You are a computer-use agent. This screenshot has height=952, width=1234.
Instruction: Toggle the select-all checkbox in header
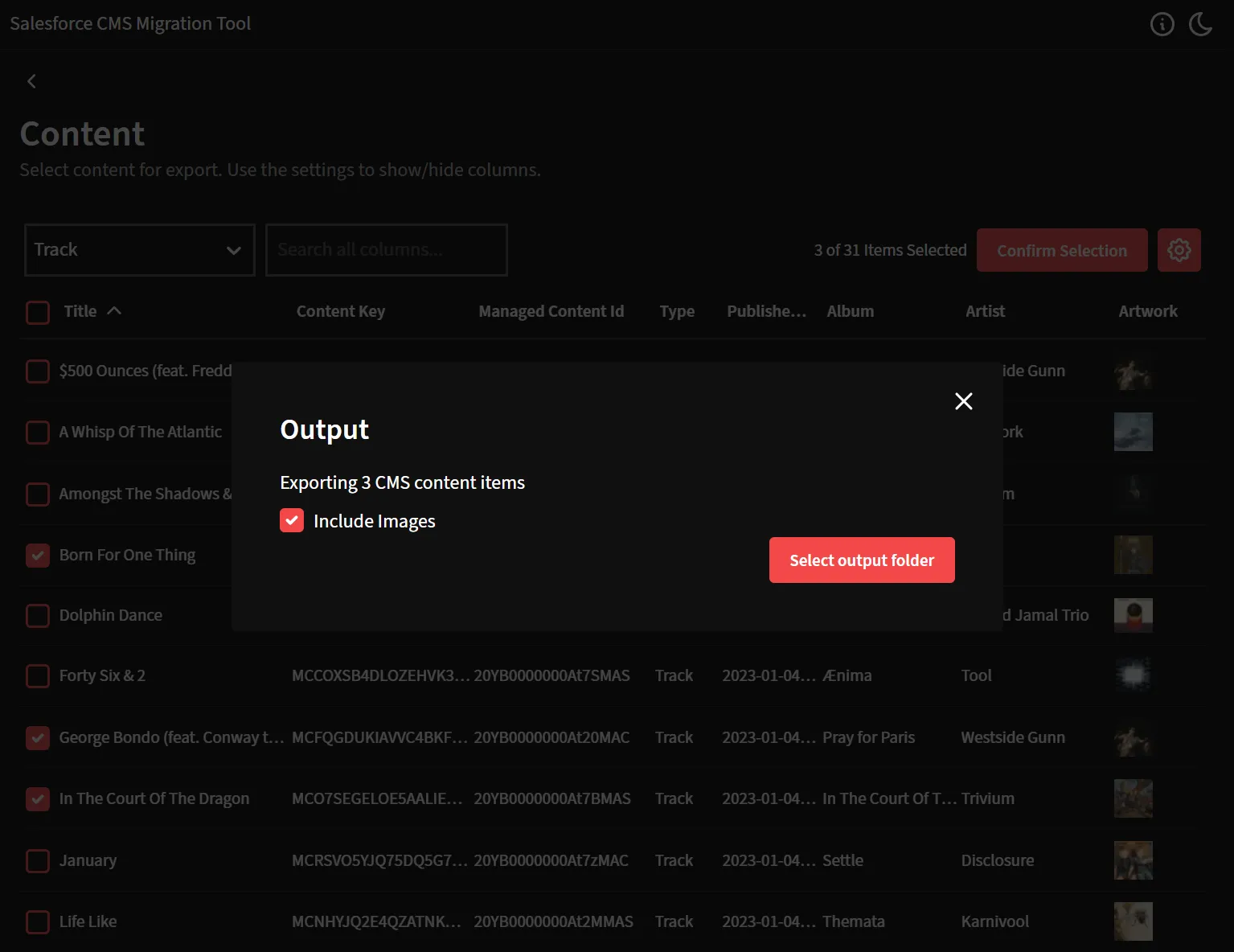tap(38, 312)
